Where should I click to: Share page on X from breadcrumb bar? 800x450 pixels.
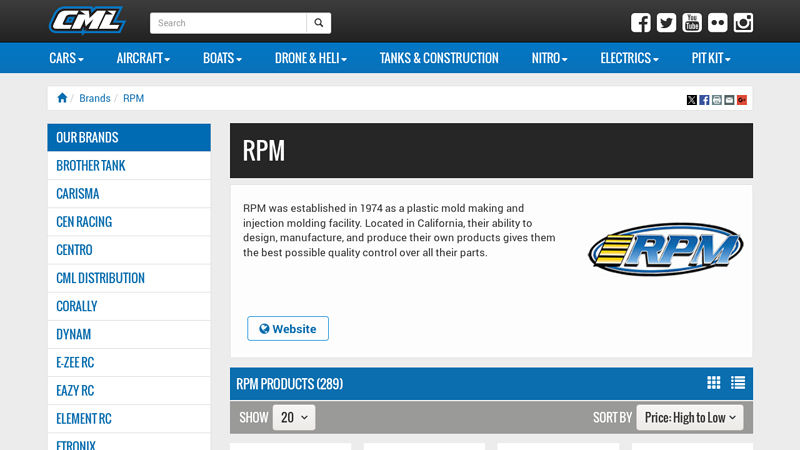(691, 100)
